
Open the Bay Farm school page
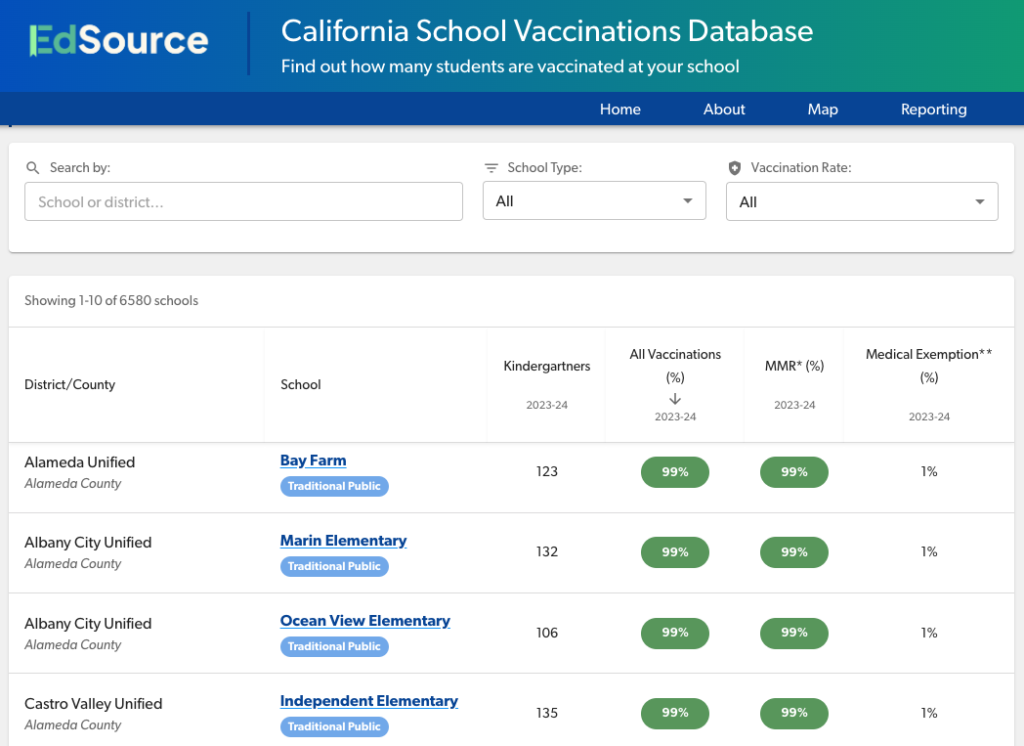313,460
